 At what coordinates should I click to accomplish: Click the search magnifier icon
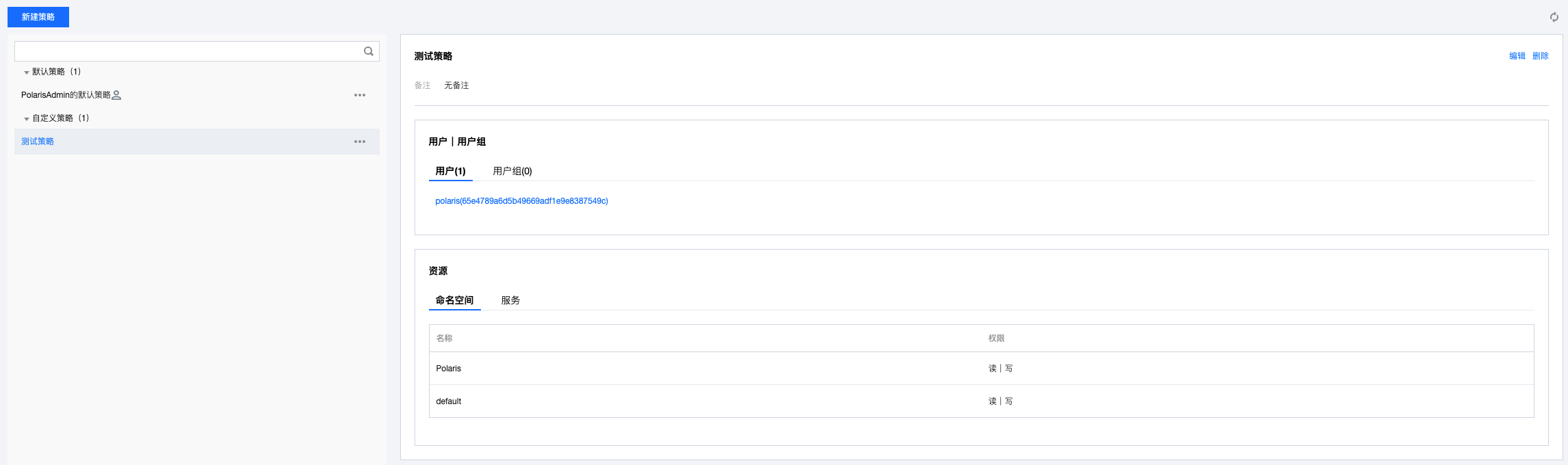369,51
